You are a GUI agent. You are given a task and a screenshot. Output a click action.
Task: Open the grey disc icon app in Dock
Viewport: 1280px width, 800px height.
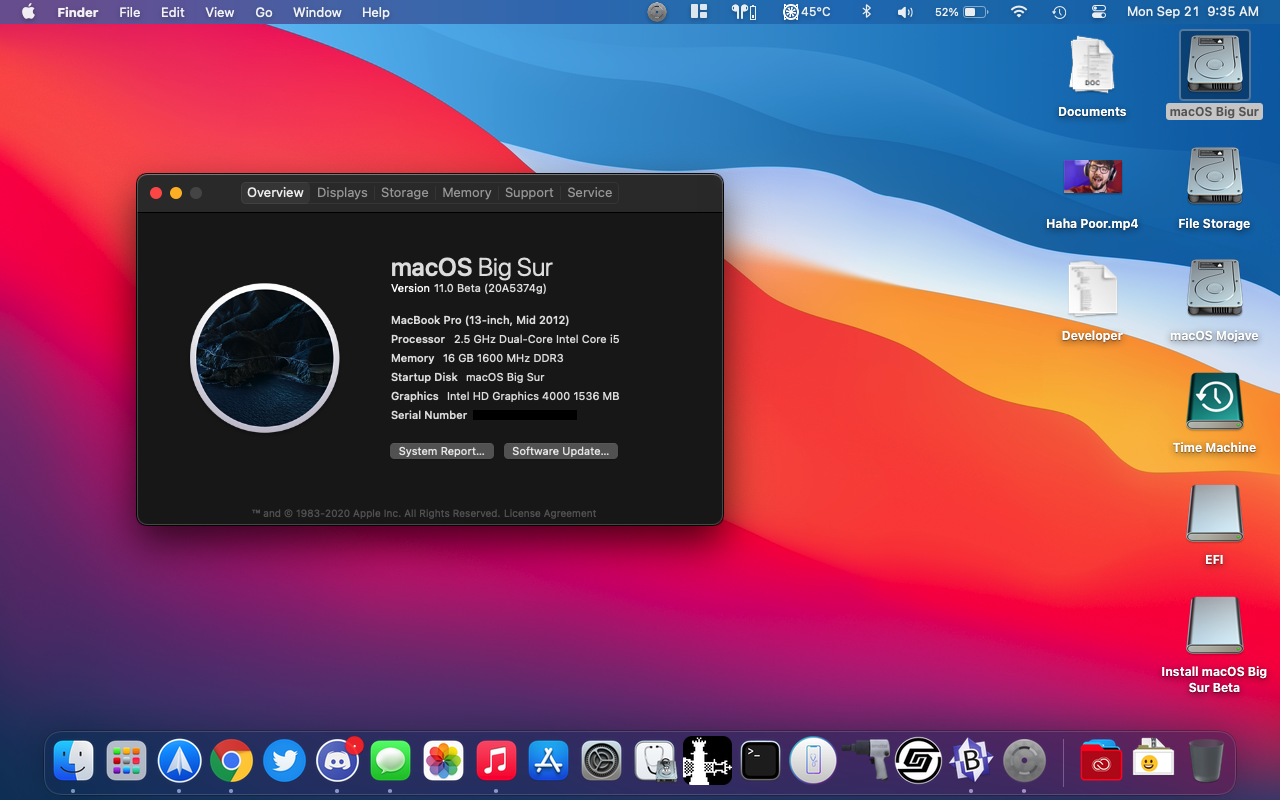point(1024,761)
